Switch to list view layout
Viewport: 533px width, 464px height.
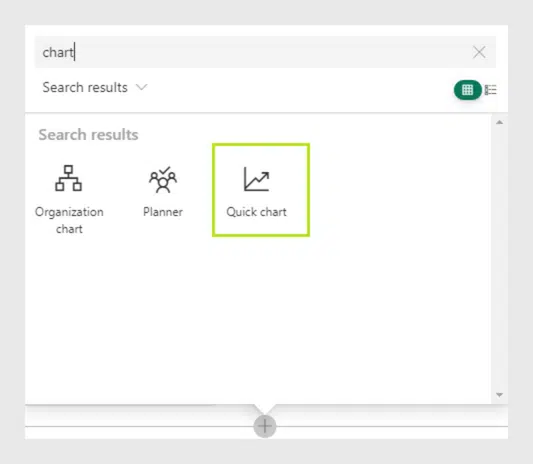pos(491,90)
